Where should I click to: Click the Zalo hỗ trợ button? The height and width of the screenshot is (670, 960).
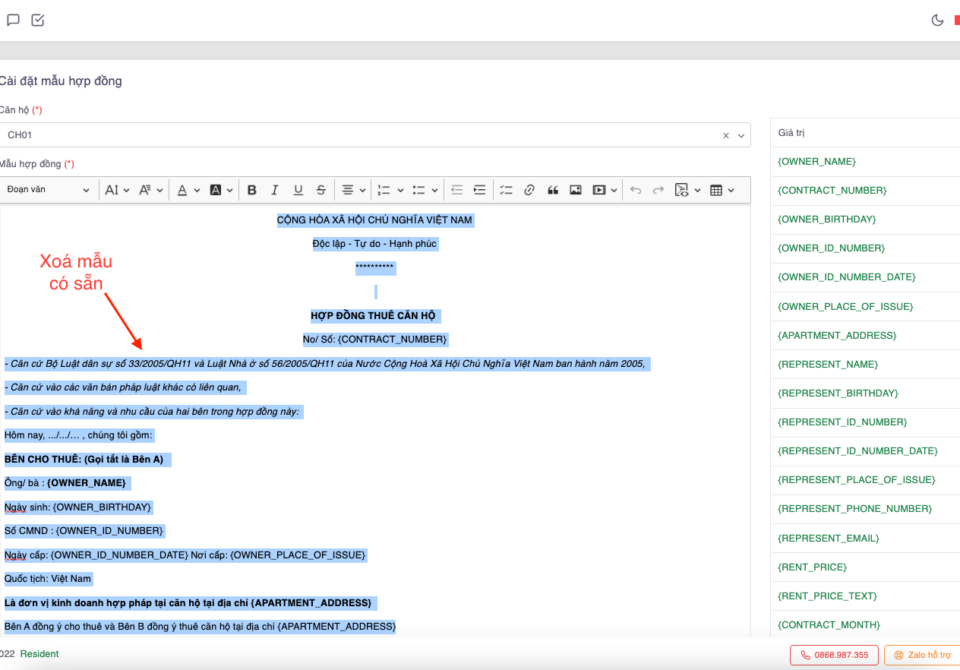[920, 655]
